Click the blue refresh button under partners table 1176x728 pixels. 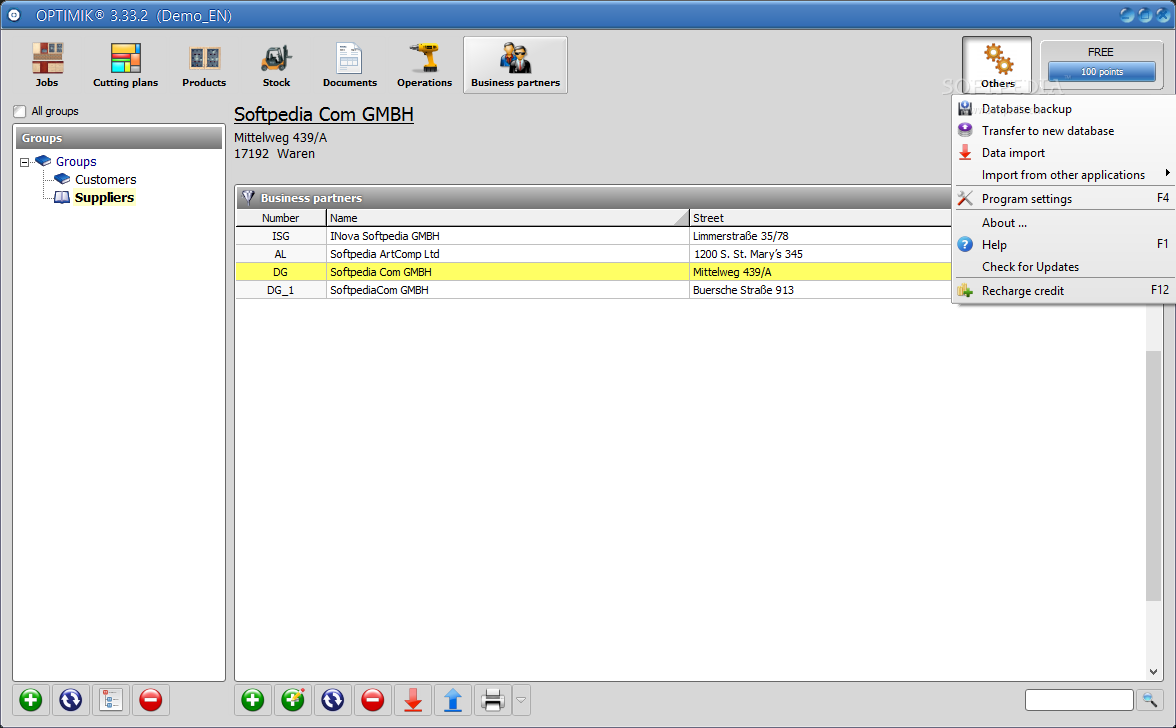(x=333, y=700)
